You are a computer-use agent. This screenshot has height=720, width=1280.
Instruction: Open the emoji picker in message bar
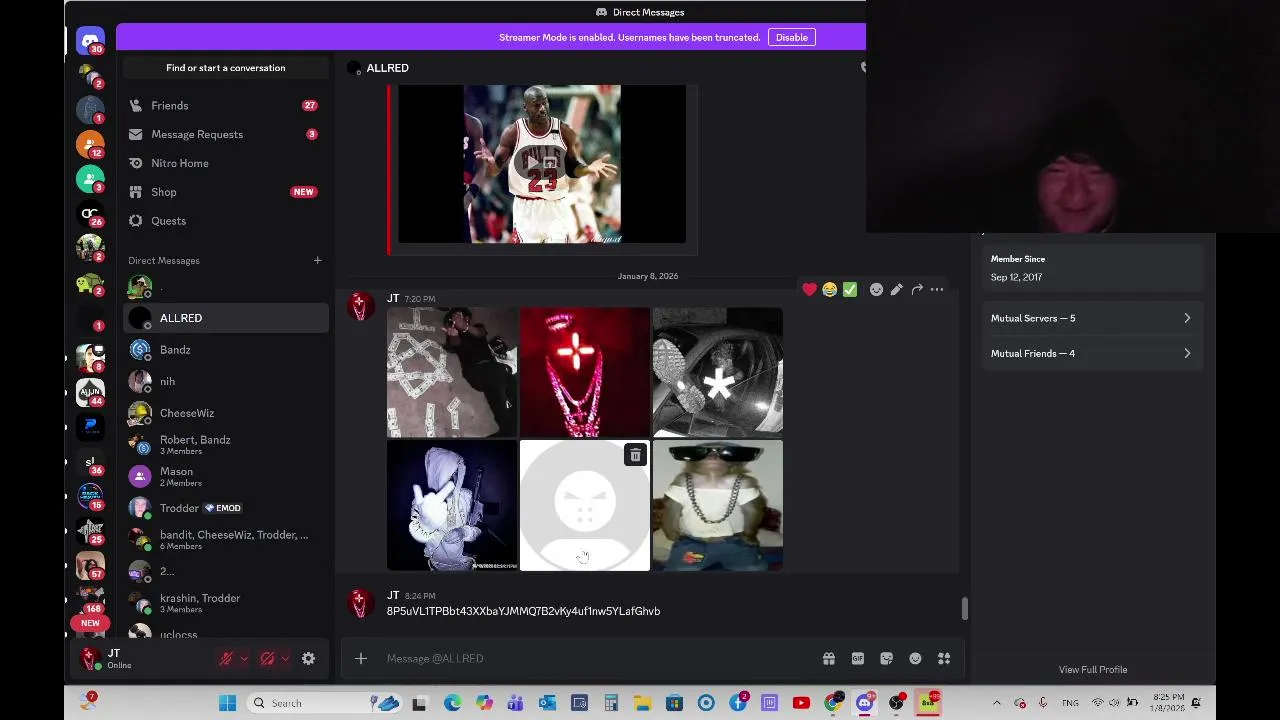pyautogui.click(x=915, y=658)
